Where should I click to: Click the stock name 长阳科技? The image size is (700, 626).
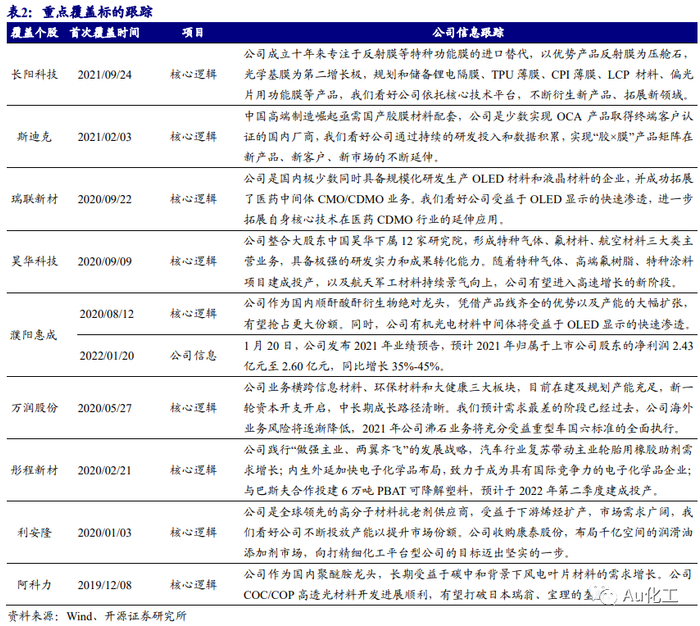pyautogui.click(x=34, y=75)
